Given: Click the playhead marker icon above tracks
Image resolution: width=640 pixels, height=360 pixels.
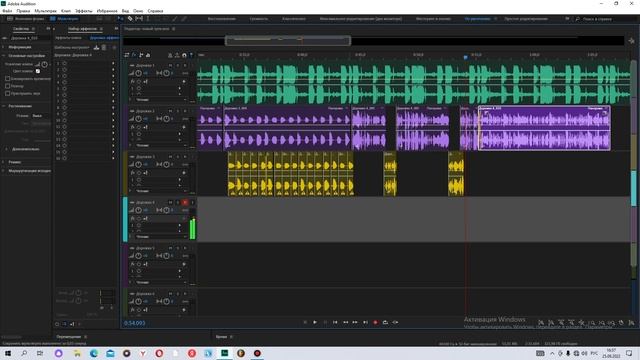Looking at the screenshot, I should pyautogui.click(x=191, y=55).
